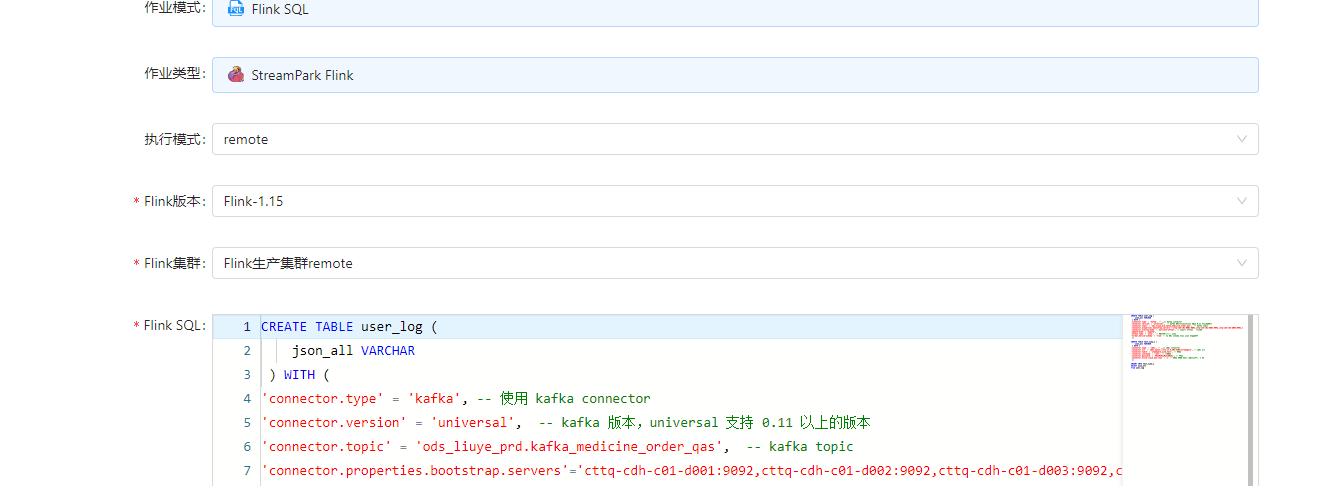This screenshot has height=486, width=1333.
Task: Click the bootstrap.servers code line
Action: pyautogui.click(x=692, y=470)
